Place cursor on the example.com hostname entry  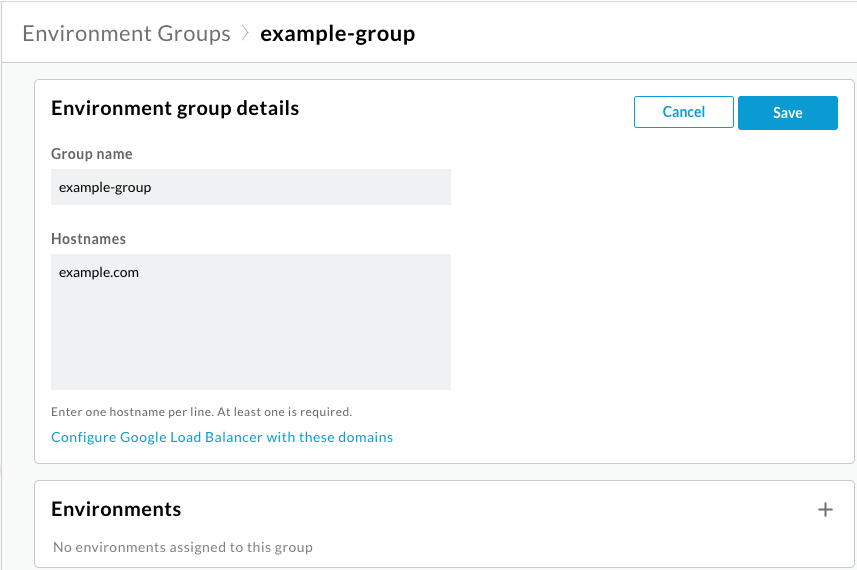pos(98,271)
